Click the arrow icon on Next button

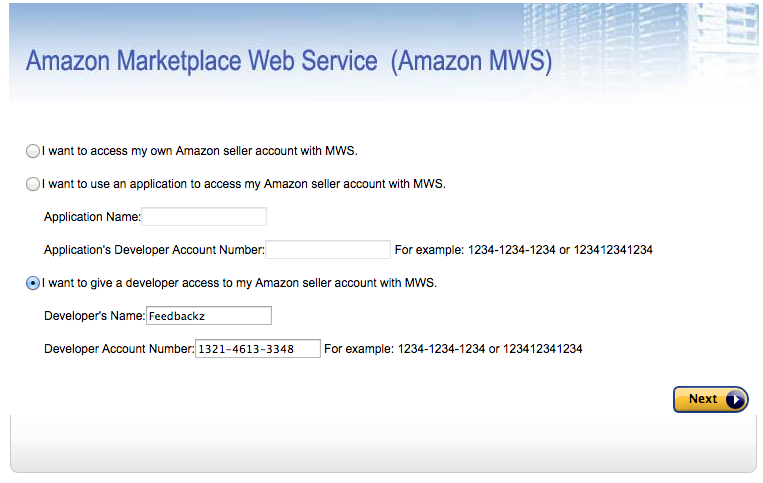coord(735,399)
